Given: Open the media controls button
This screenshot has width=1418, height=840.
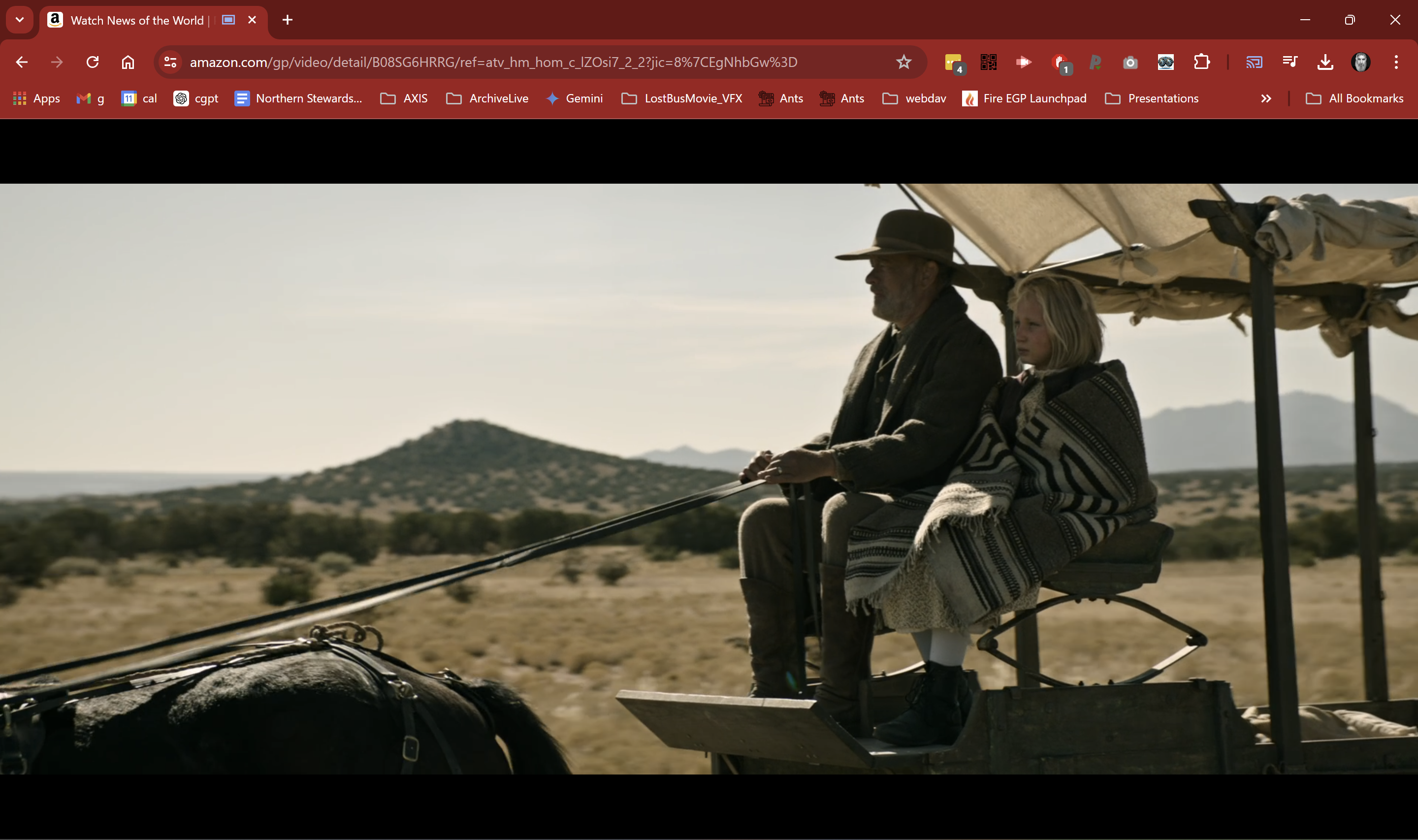Looking at the screenshot, I should 1289,62.
